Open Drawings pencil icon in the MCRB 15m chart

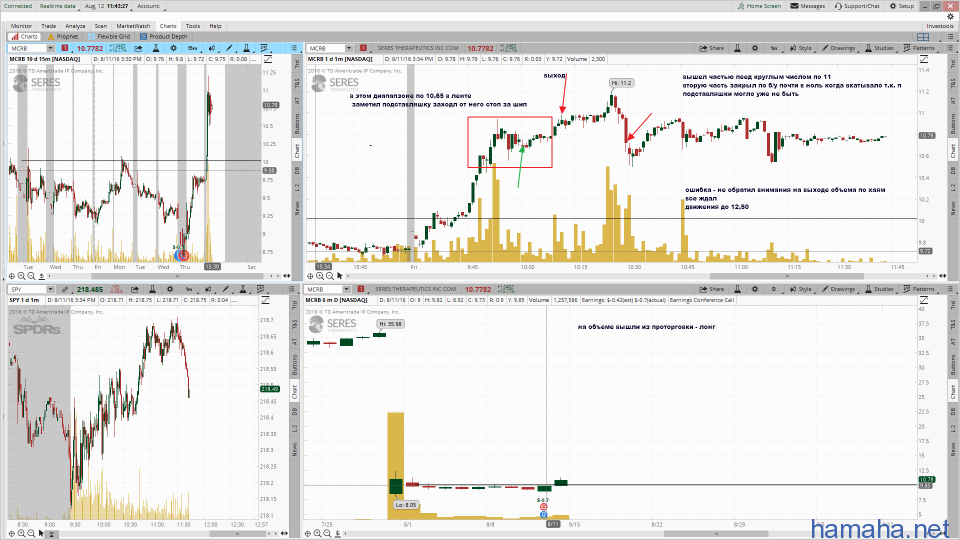coord(230,48)
